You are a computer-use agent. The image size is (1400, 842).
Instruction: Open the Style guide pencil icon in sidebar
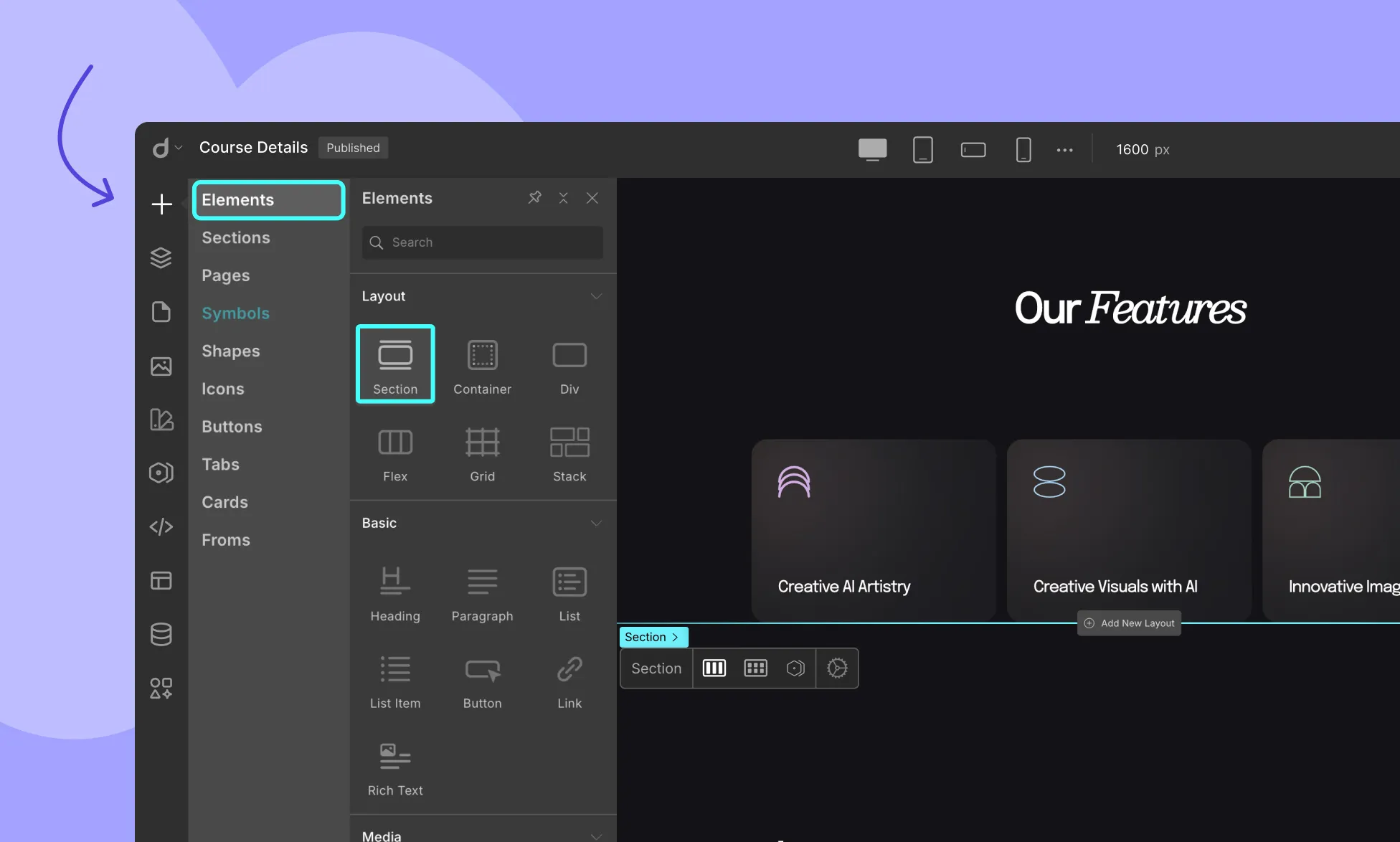point(161,420)
